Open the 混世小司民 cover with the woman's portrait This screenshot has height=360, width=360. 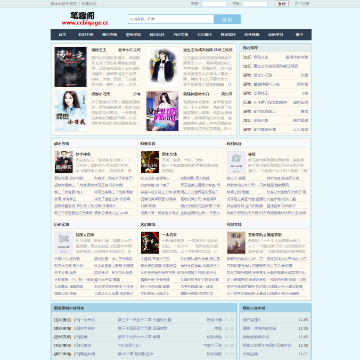click(71, 111)
